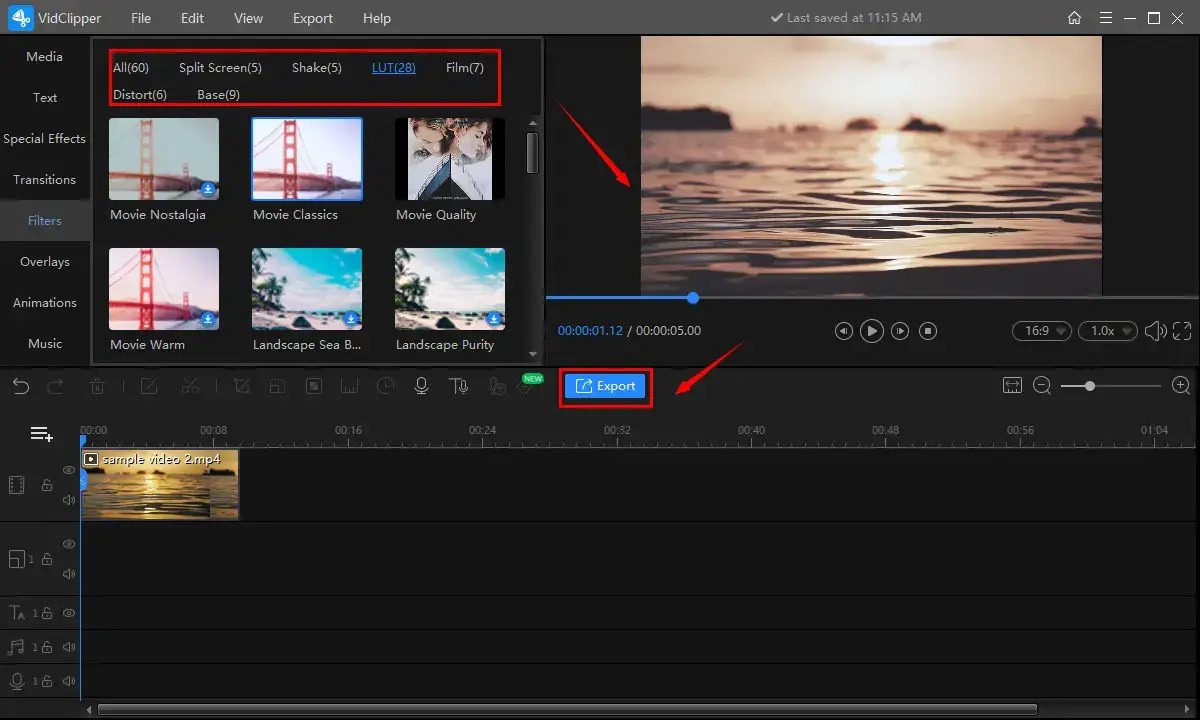Viewport: 1200px width, 720px height.
Task: Click the blue Export button
Action: 605,385
